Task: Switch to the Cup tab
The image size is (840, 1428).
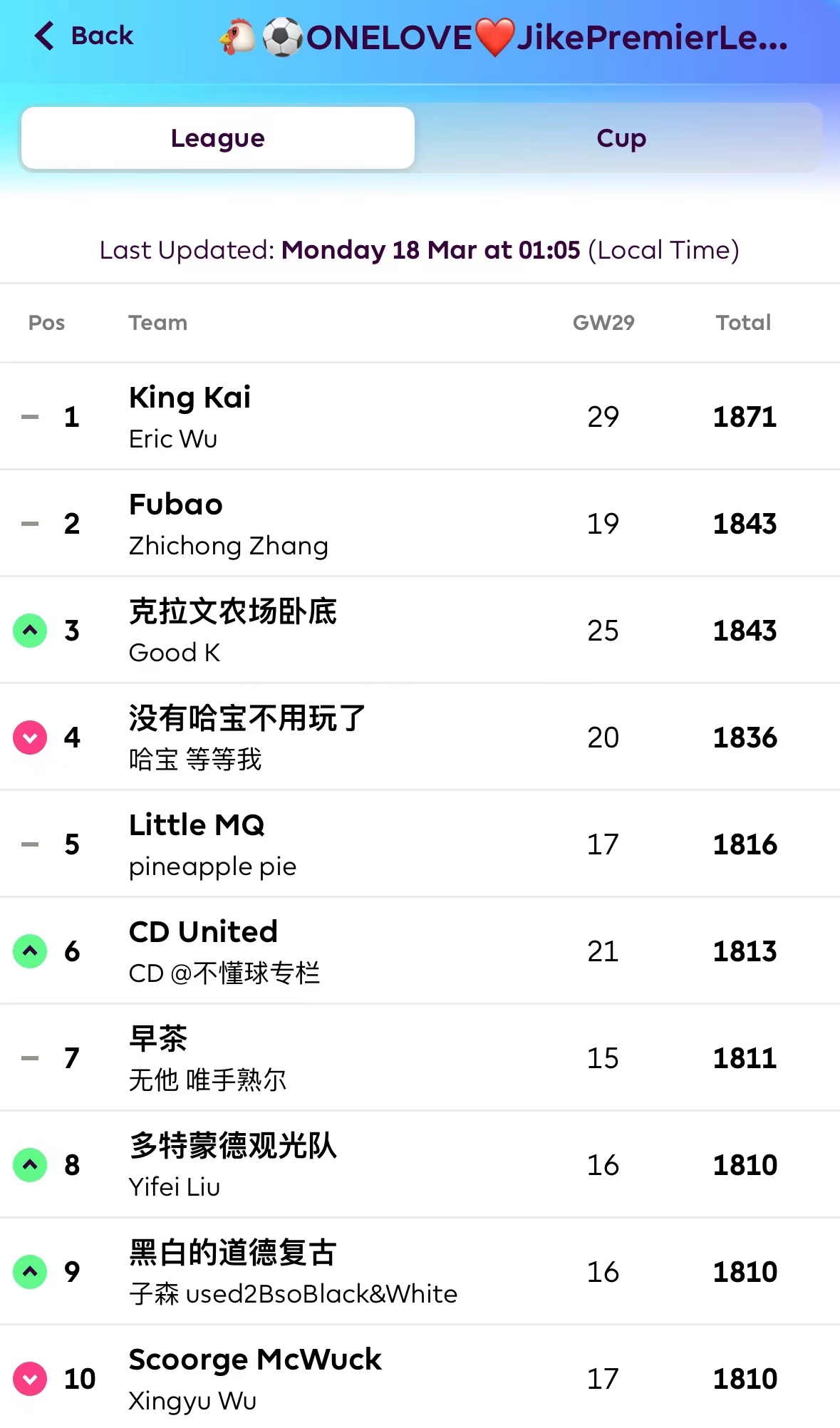Action: [621, 138]
